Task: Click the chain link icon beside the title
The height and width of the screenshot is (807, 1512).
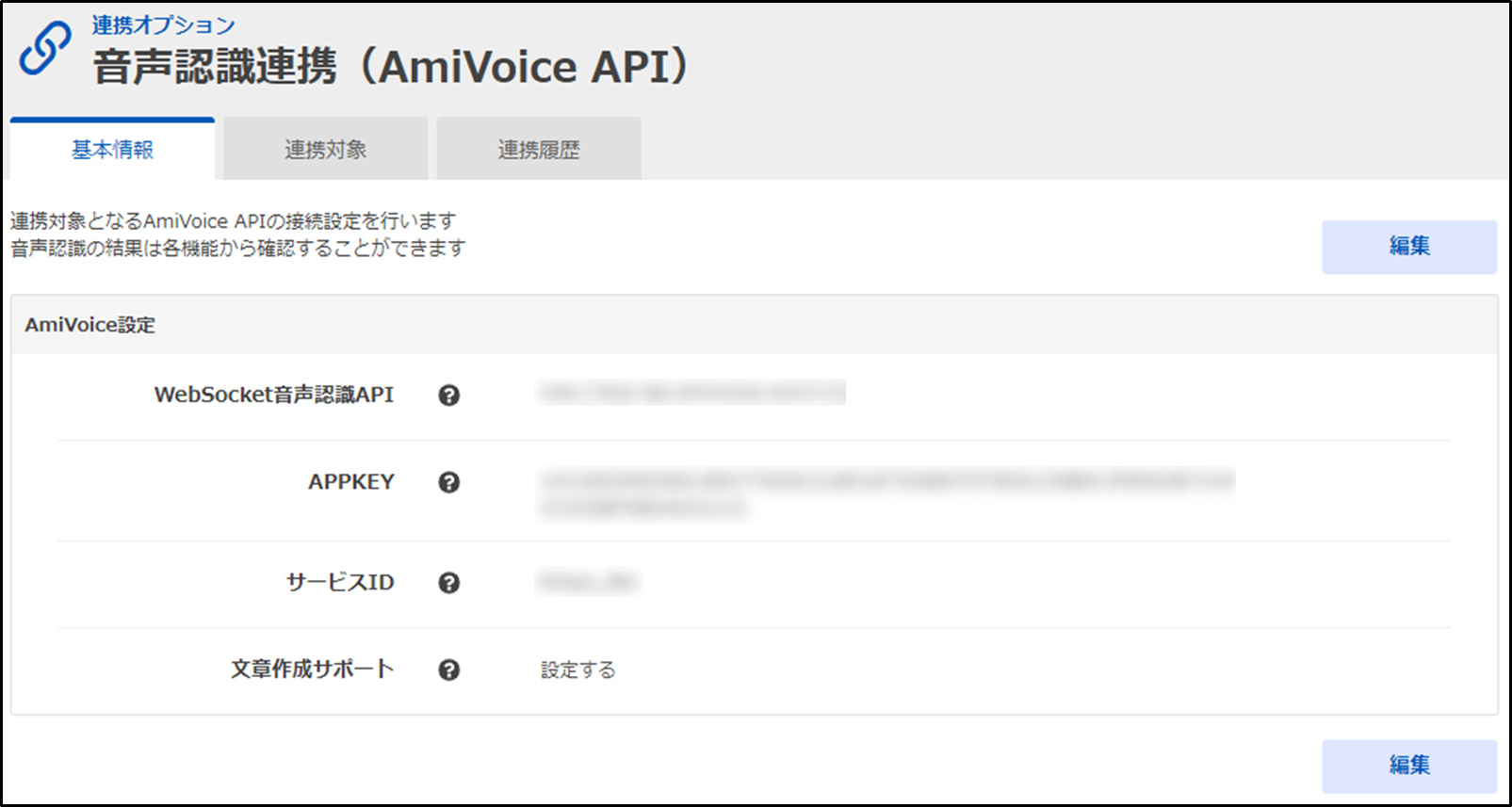Action: (45, 49)
